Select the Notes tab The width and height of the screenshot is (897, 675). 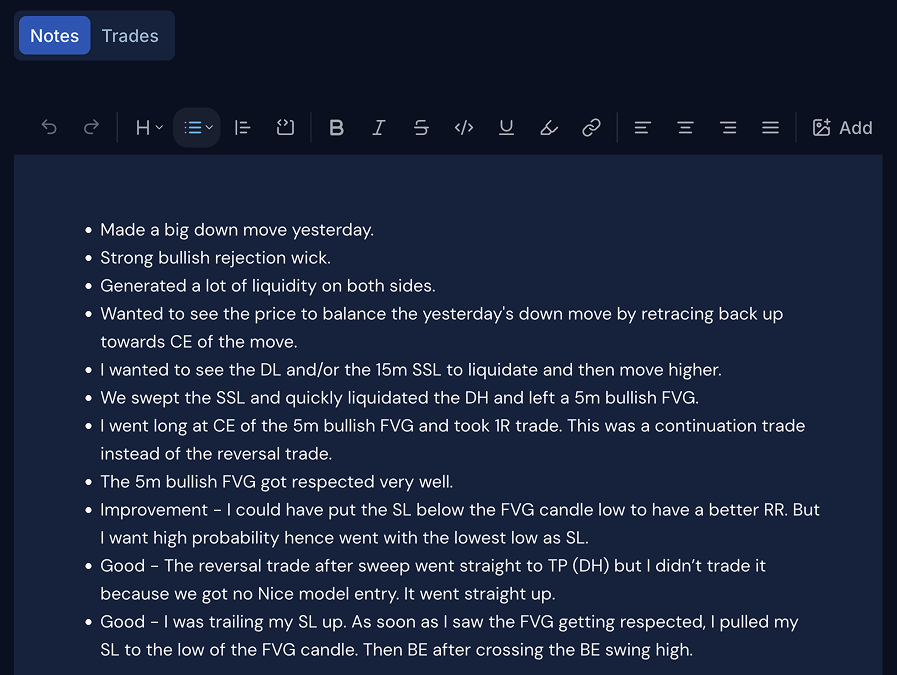(x=54, y=35)
